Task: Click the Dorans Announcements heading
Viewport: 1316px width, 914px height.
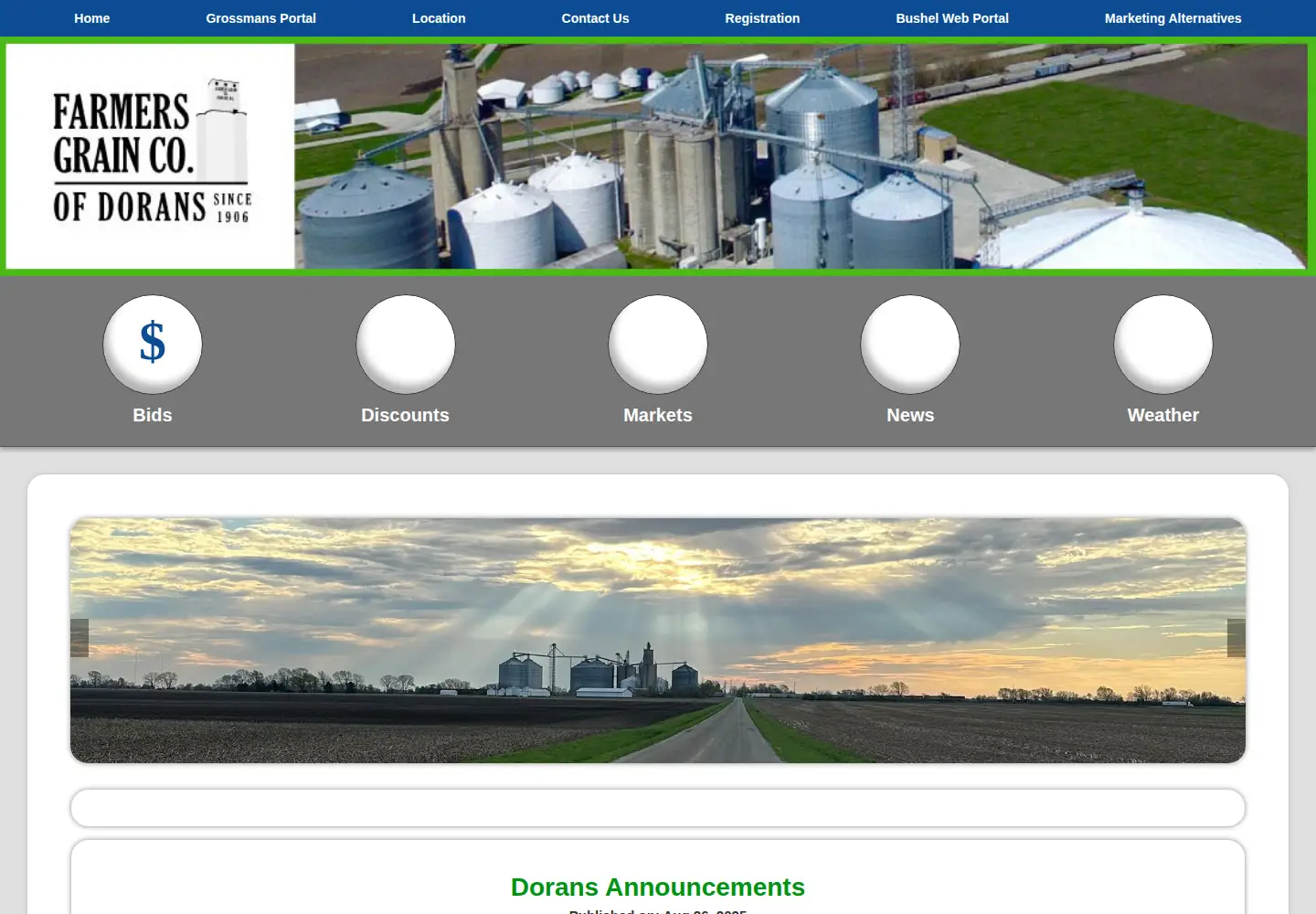Action: (x=658, y=887)
